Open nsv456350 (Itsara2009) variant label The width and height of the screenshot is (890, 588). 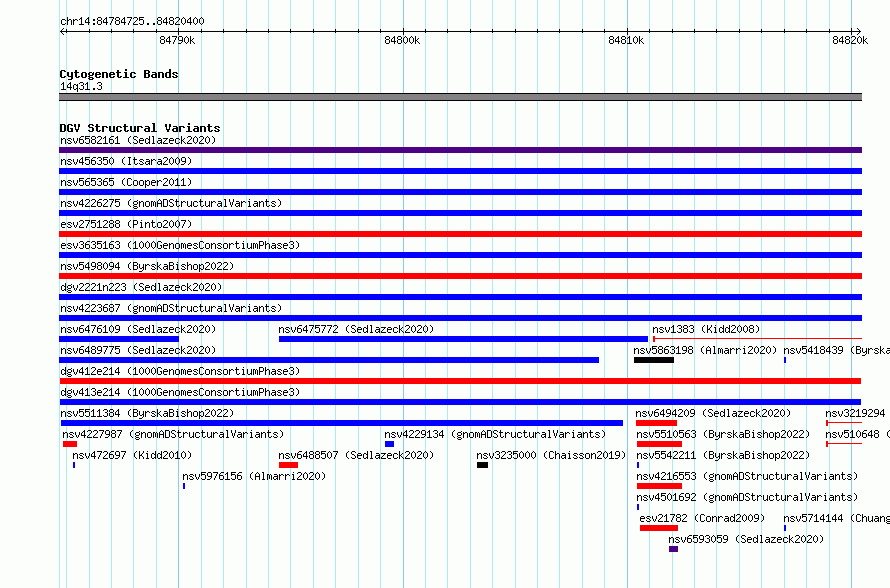pyautogui.click(x=126, y=161)
